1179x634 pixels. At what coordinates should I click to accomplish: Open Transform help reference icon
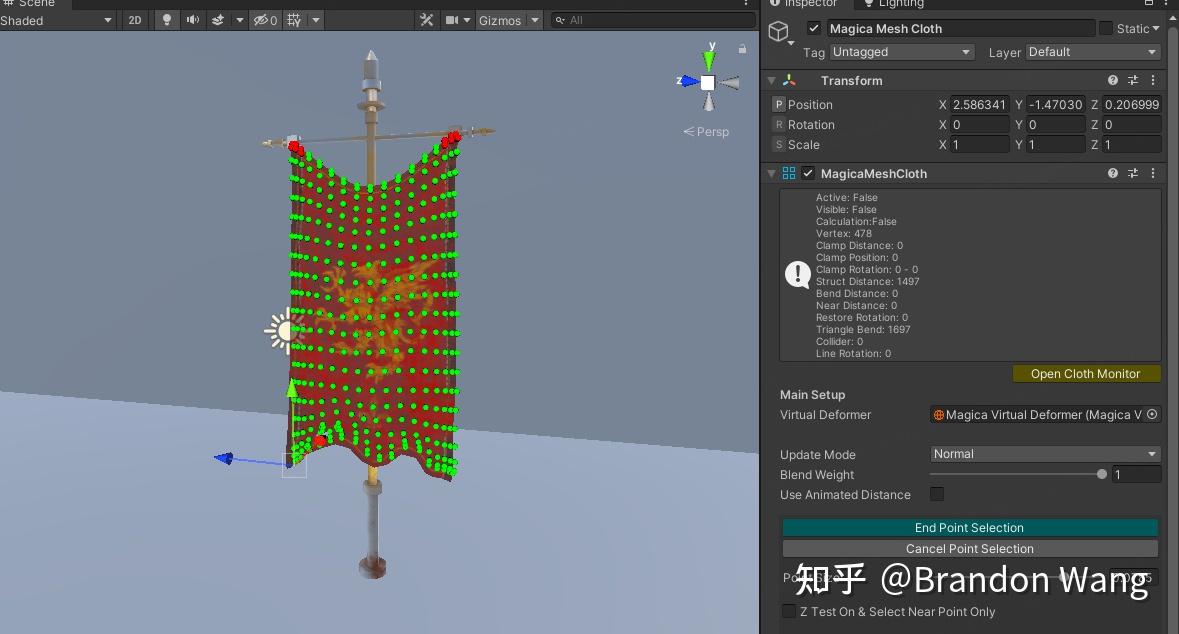1112,80
